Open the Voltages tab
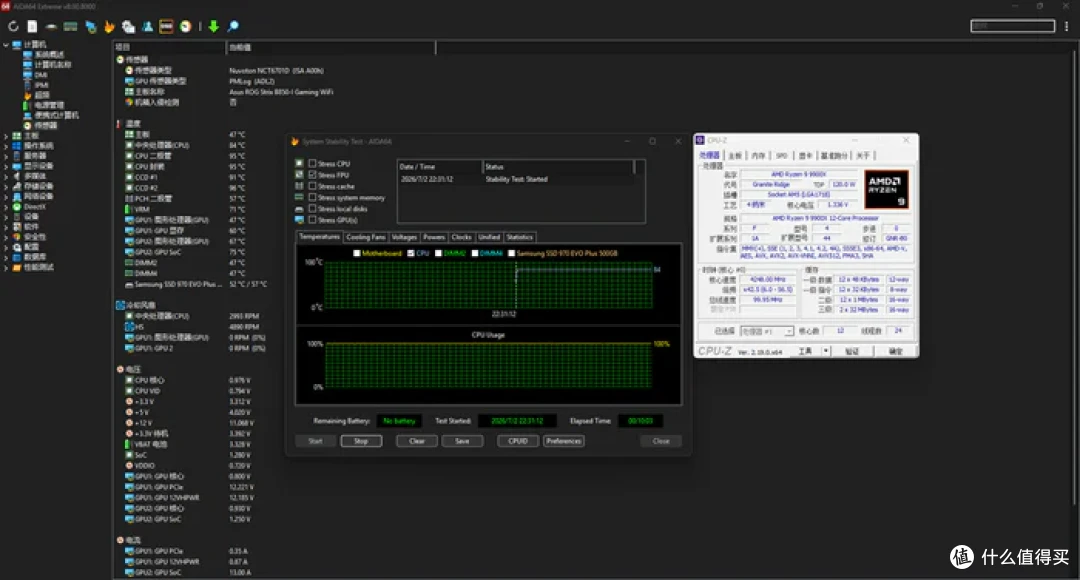Viewport: 1080px width, 580px height. 404,237
